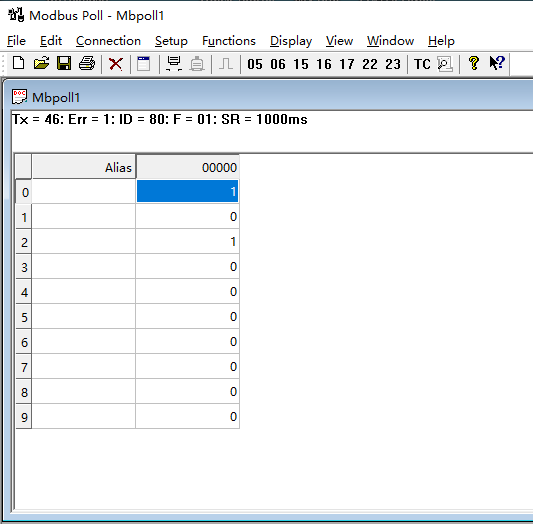Open the TC test center button
The height and width of the screenshot is (524, 533).
(x=422, y=64)
